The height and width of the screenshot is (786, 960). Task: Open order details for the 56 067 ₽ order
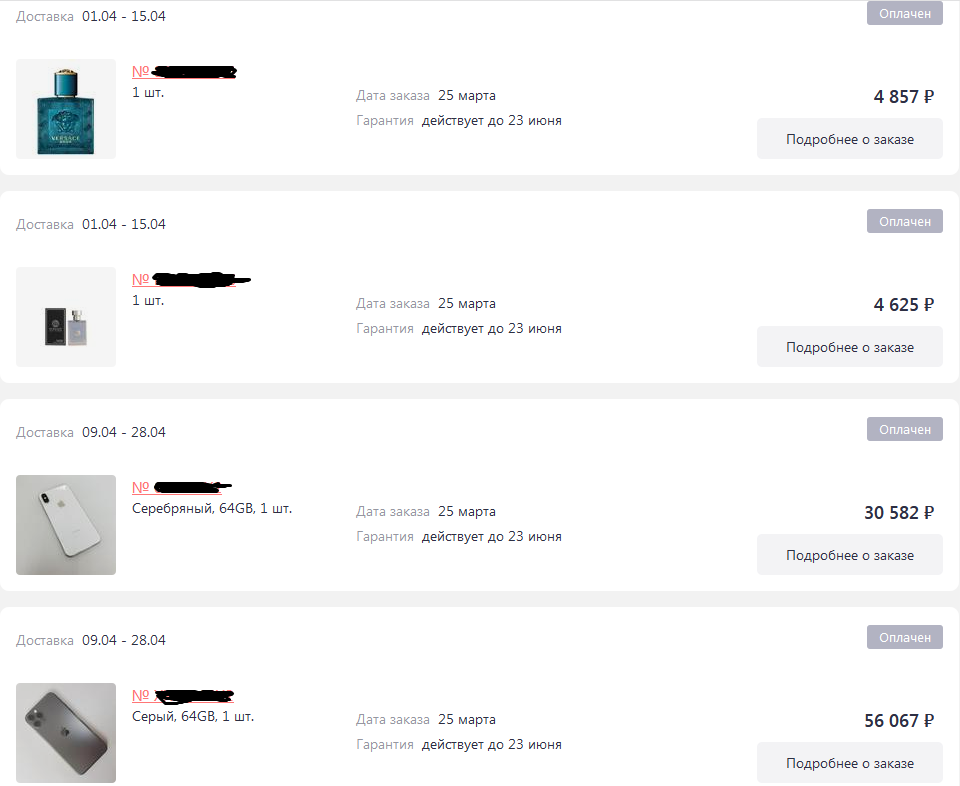pos(849,763)
